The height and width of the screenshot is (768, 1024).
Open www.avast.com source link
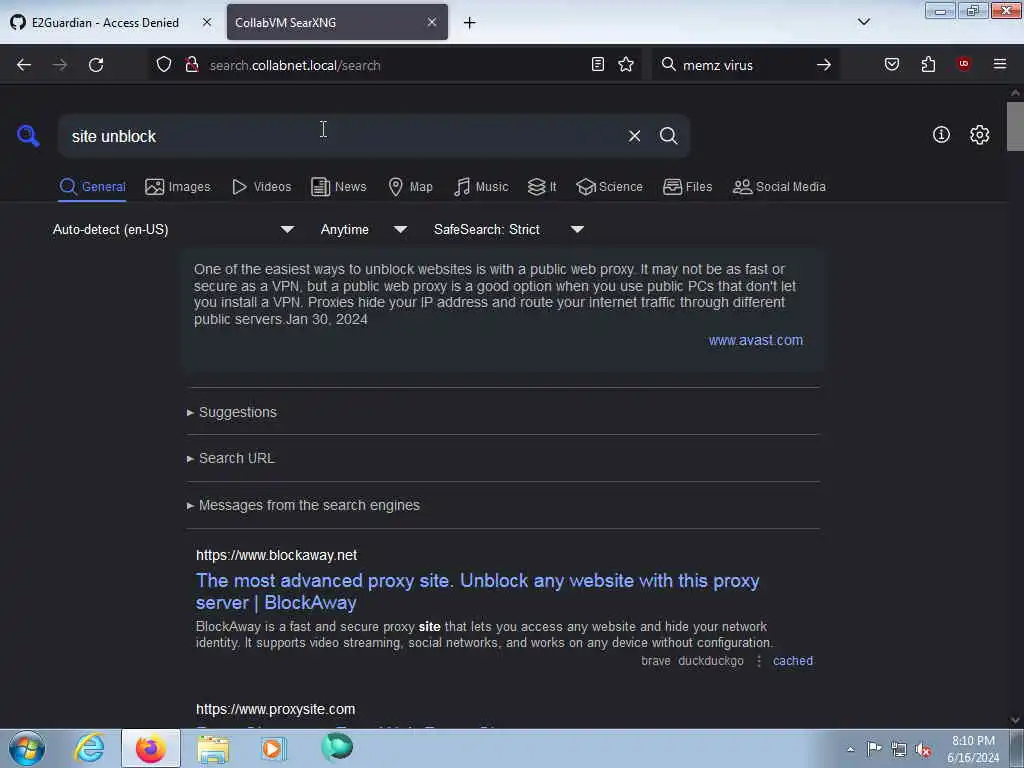tap(756, 340)
